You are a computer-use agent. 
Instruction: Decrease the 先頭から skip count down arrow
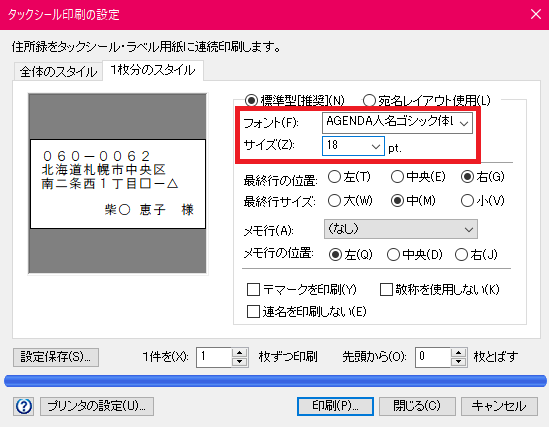tap(458, 362)
